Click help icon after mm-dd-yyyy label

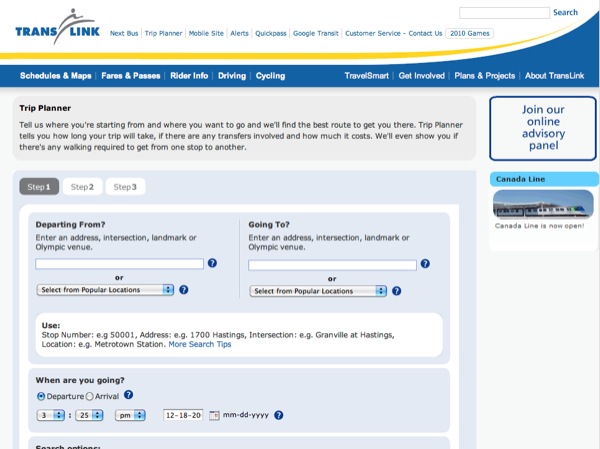point(279,415)
